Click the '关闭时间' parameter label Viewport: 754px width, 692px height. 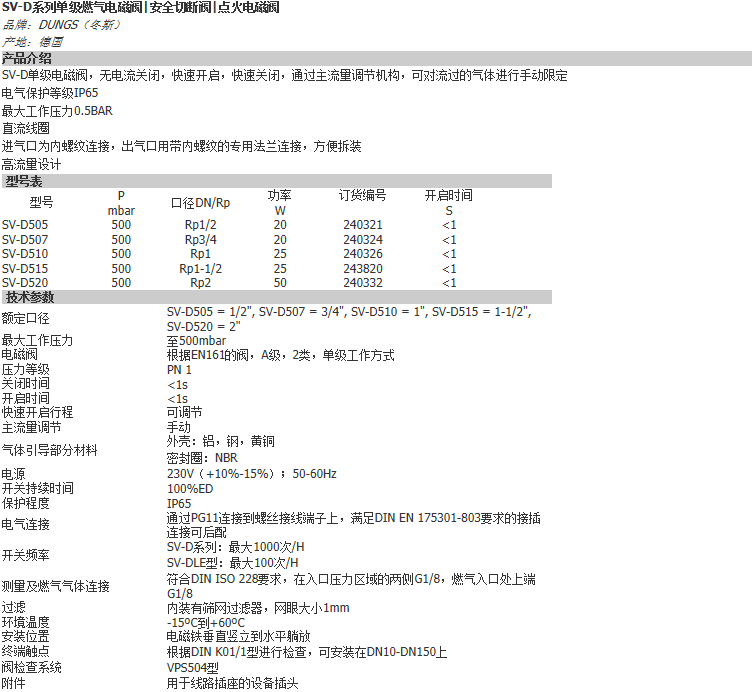pos(25,384)
